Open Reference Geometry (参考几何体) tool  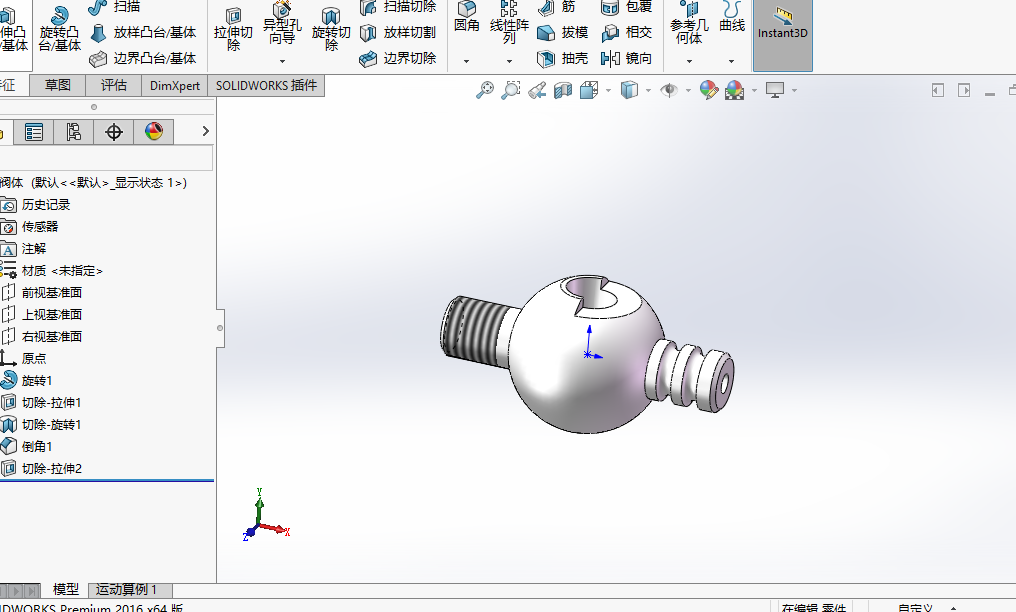689,25
